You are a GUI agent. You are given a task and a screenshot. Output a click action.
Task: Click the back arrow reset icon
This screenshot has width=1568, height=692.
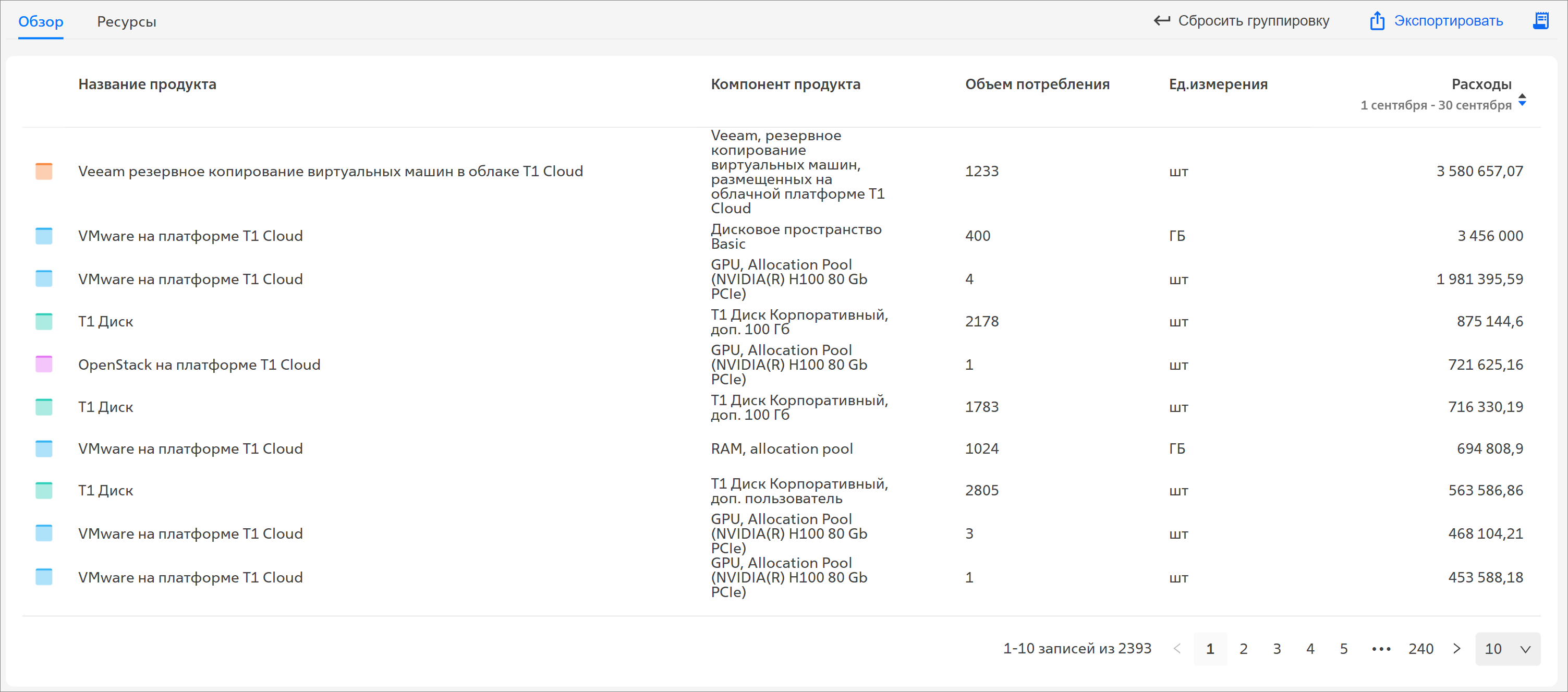pos(1162,20)
